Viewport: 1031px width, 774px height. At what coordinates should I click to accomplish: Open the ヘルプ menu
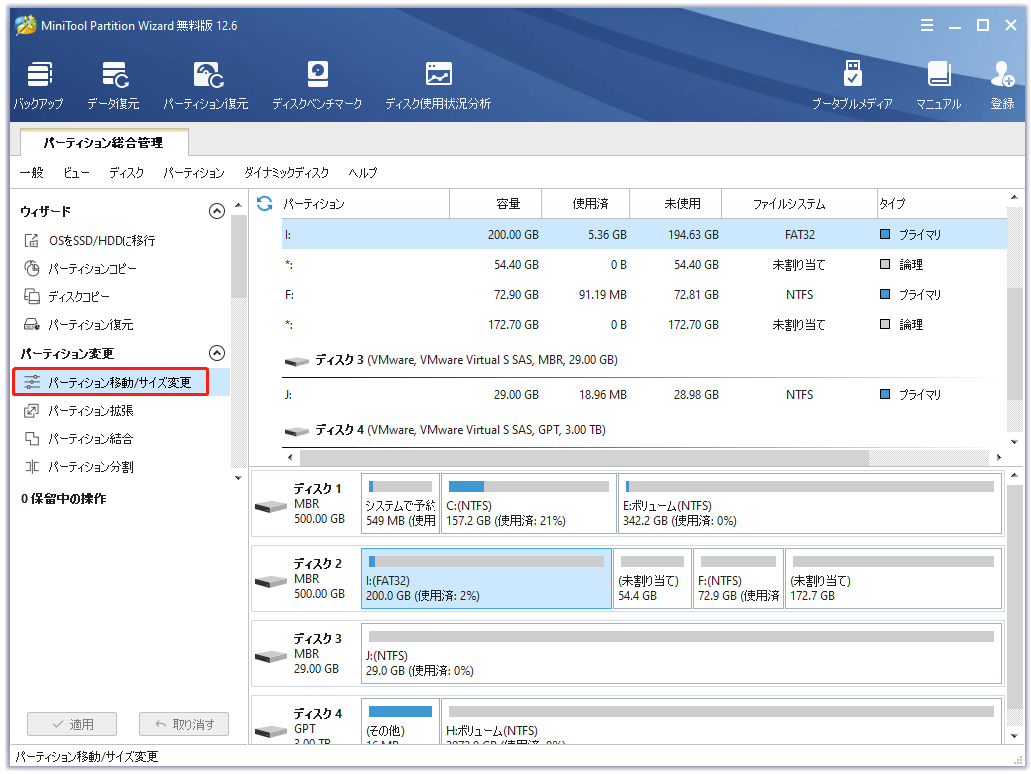pyautogui.click(x=363, y=173)
